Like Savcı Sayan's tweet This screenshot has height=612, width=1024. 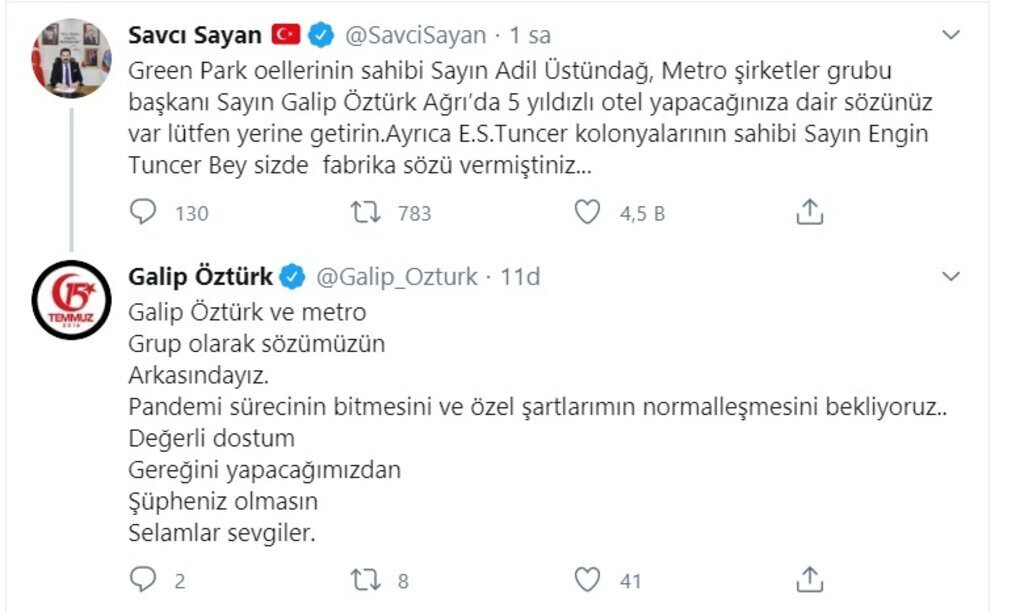click(590, 212)
